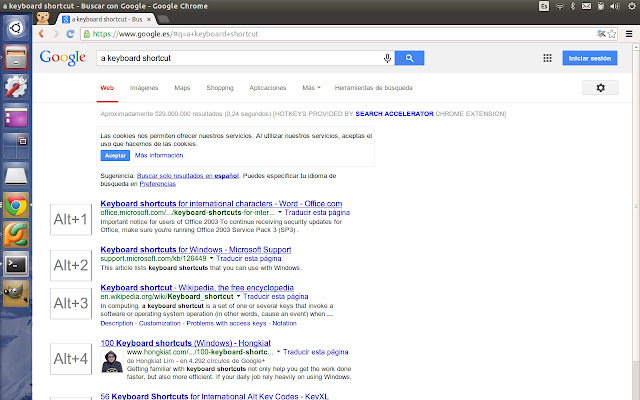
Task: Click the icon left of bookmark star
Action: (601, 34)
